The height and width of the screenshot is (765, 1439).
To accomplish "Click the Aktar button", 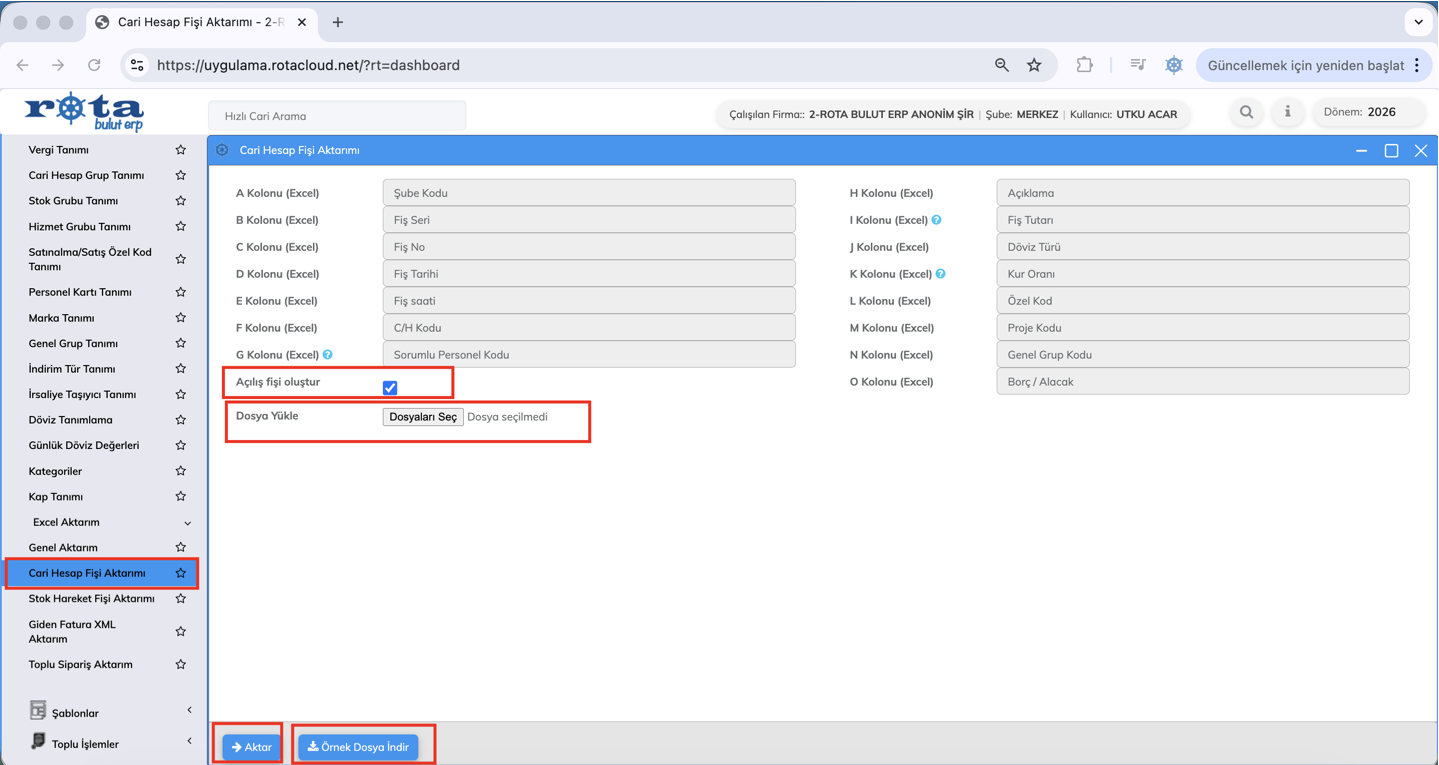I will point(252,747).
